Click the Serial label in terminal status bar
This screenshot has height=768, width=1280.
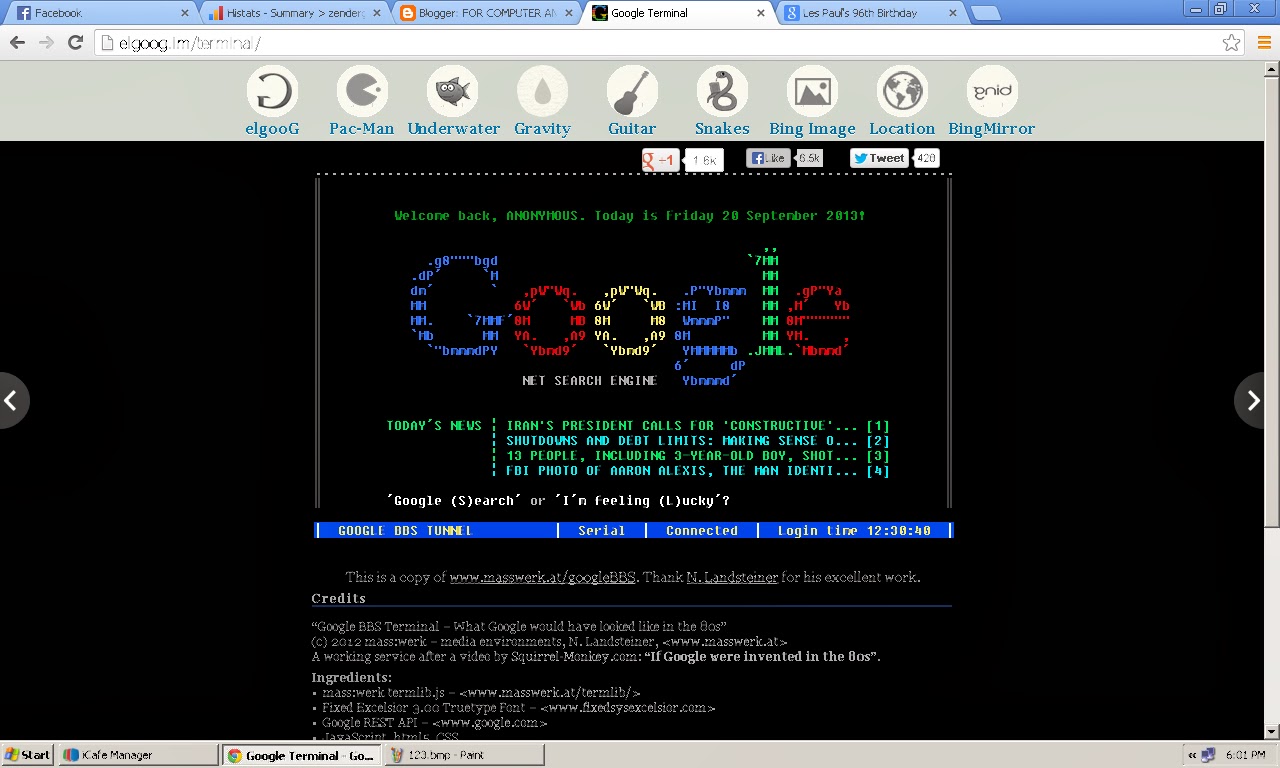point(602,531)
